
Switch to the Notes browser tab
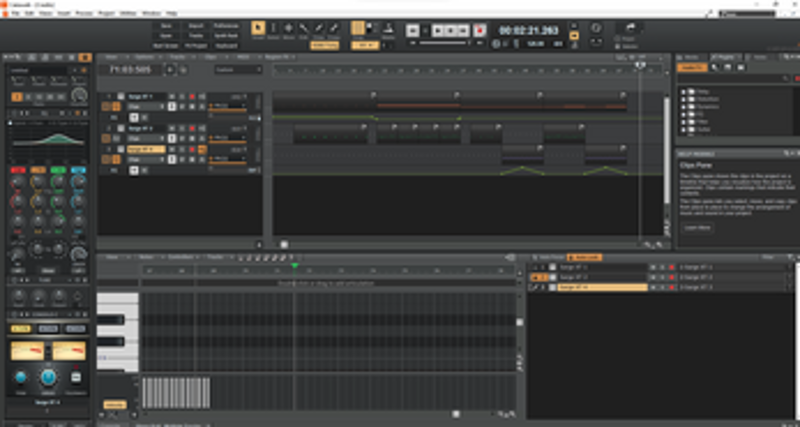click(x=760, y=57)
